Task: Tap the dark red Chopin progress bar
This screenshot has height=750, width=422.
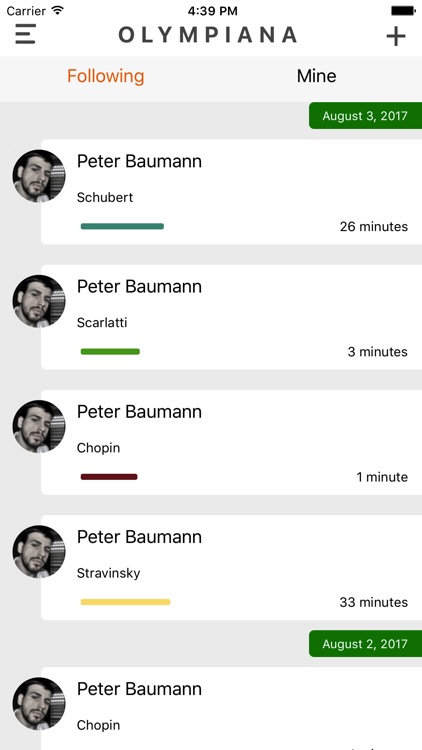Action: coord(109,477)
